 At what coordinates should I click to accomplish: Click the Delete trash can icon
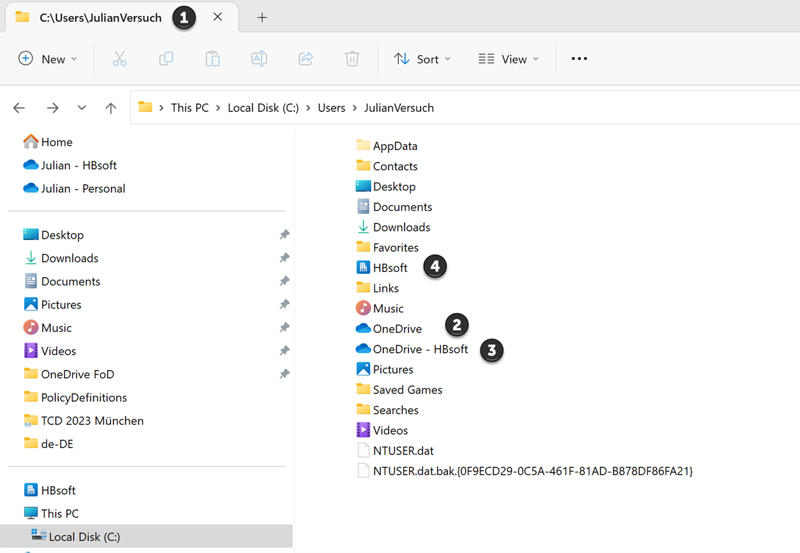click(x=352, y=59)
